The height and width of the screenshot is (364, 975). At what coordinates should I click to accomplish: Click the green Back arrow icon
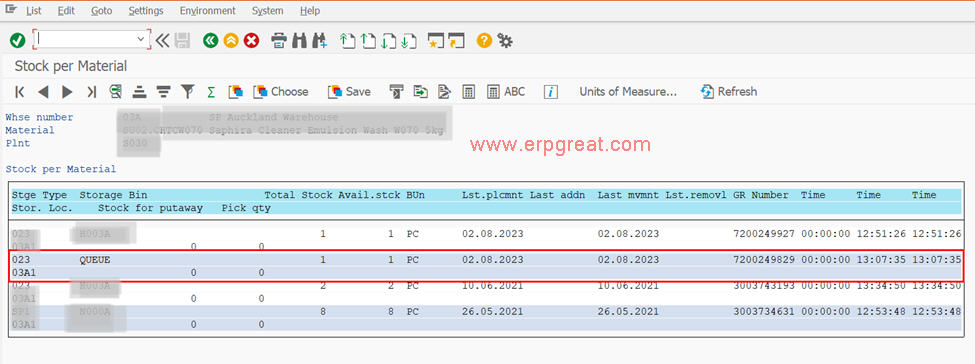211,41
